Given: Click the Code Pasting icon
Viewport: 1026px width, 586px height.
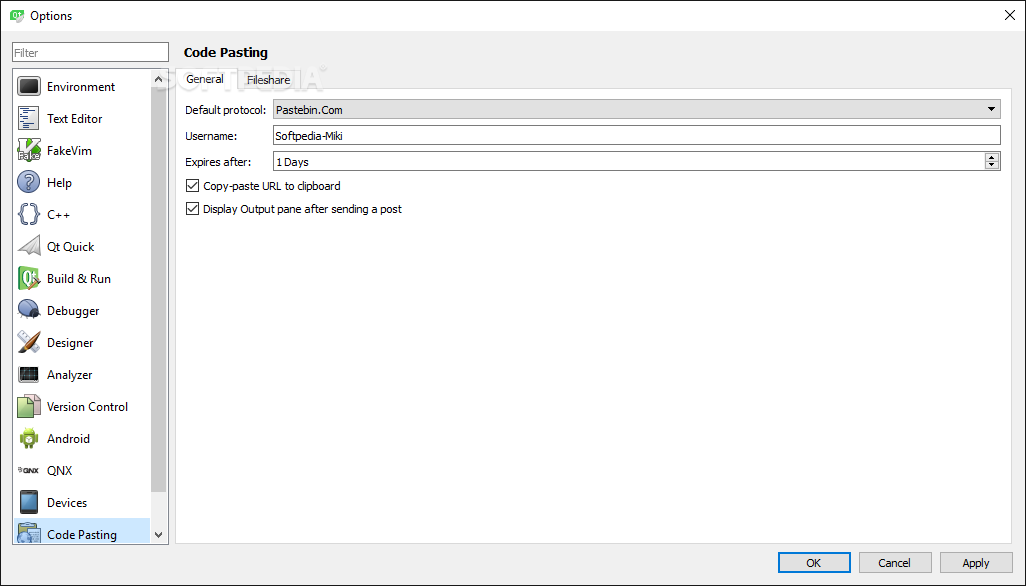Looking at the screenshot, I should 29,533.
